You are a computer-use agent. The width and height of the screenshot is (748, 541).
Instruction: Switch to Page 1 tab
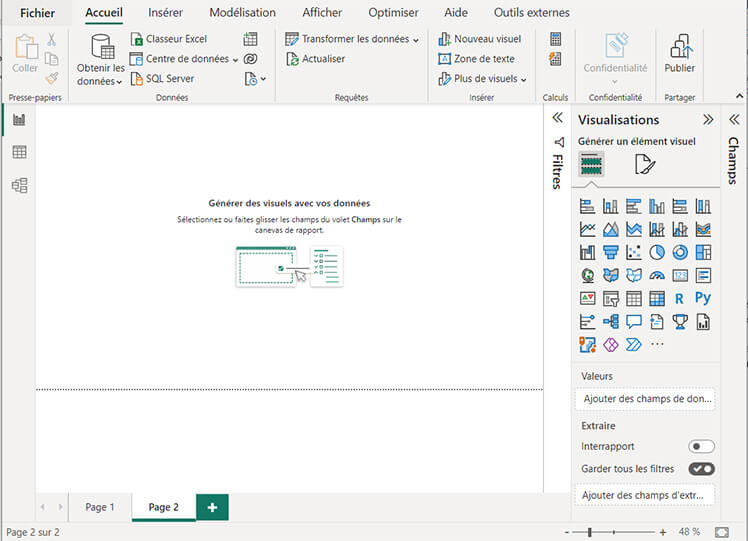click(x=100, y=507)
